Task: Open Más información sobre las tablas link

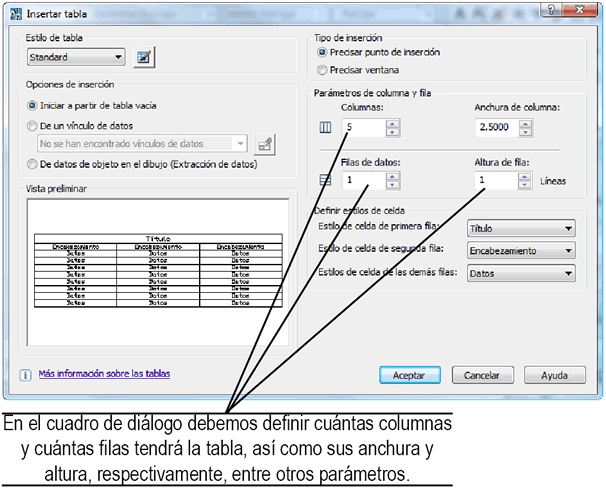Action: (x=104, y=374)
